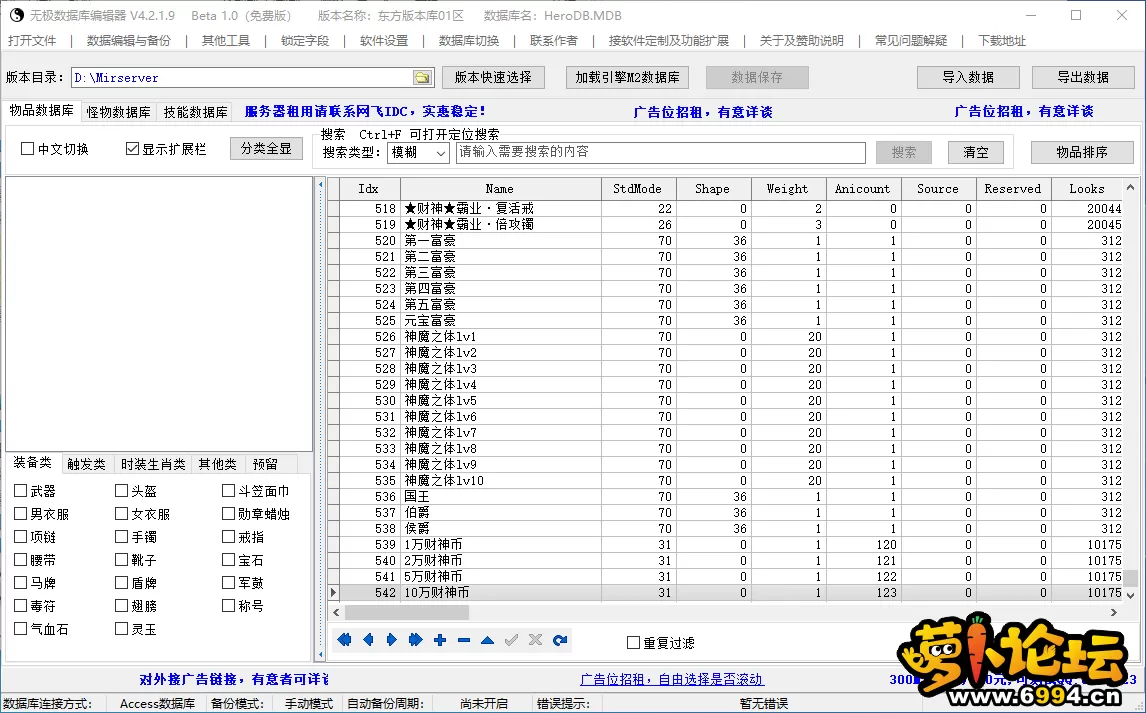The height and width of the screenshot is (713, 1146).
Task: Jump to the last record in navigator
Action: (416, 640)
